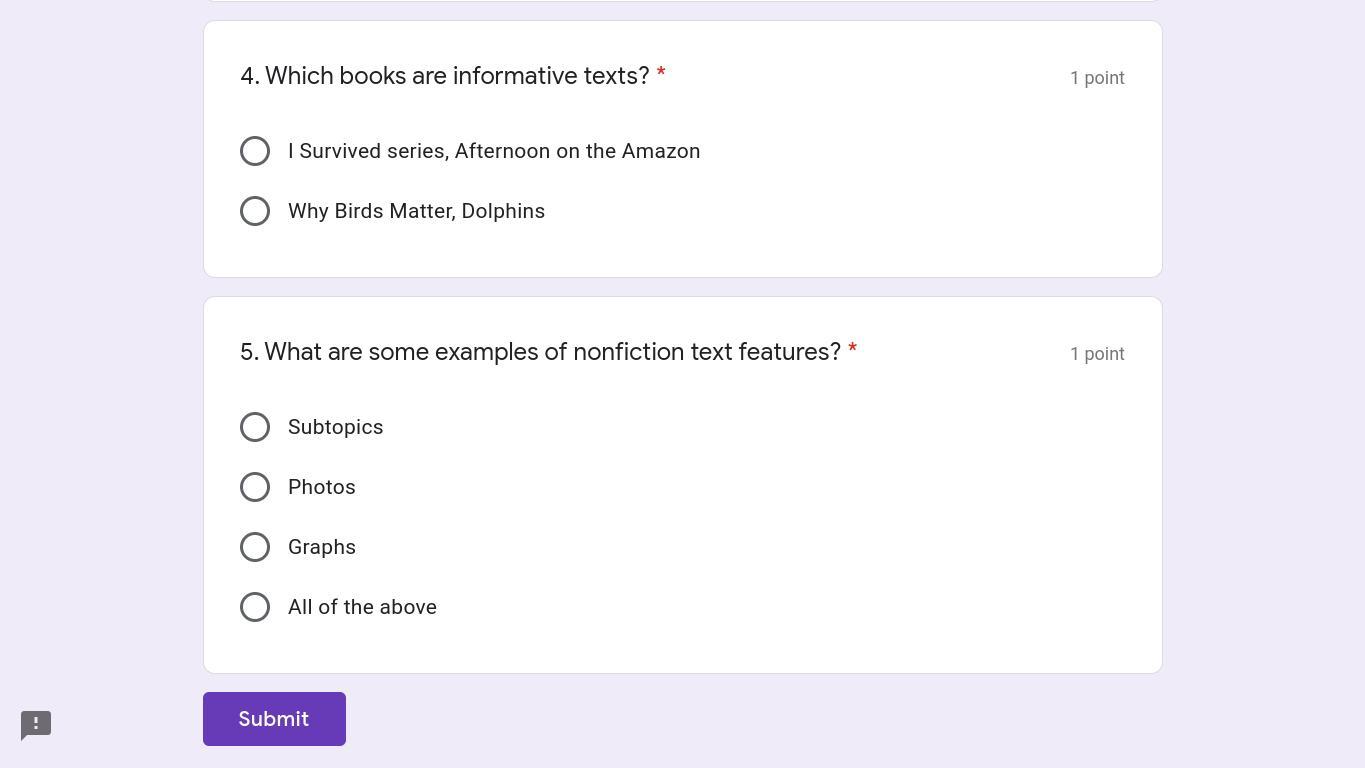Choose the All of the above radio circle

[x=255, y=607]
